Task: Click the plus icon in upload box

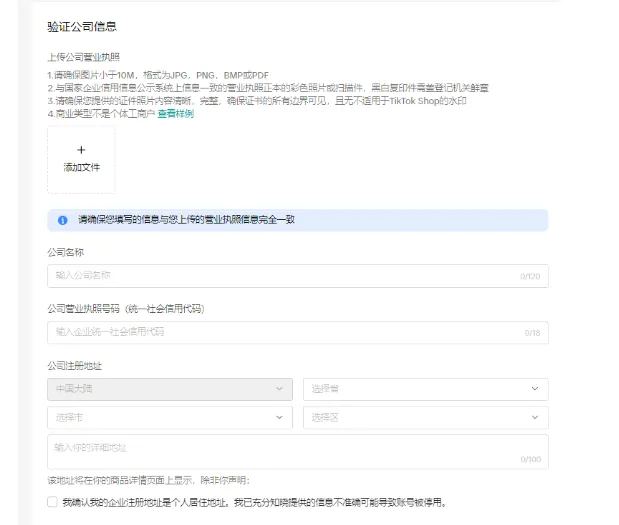Action: point(81,150)
